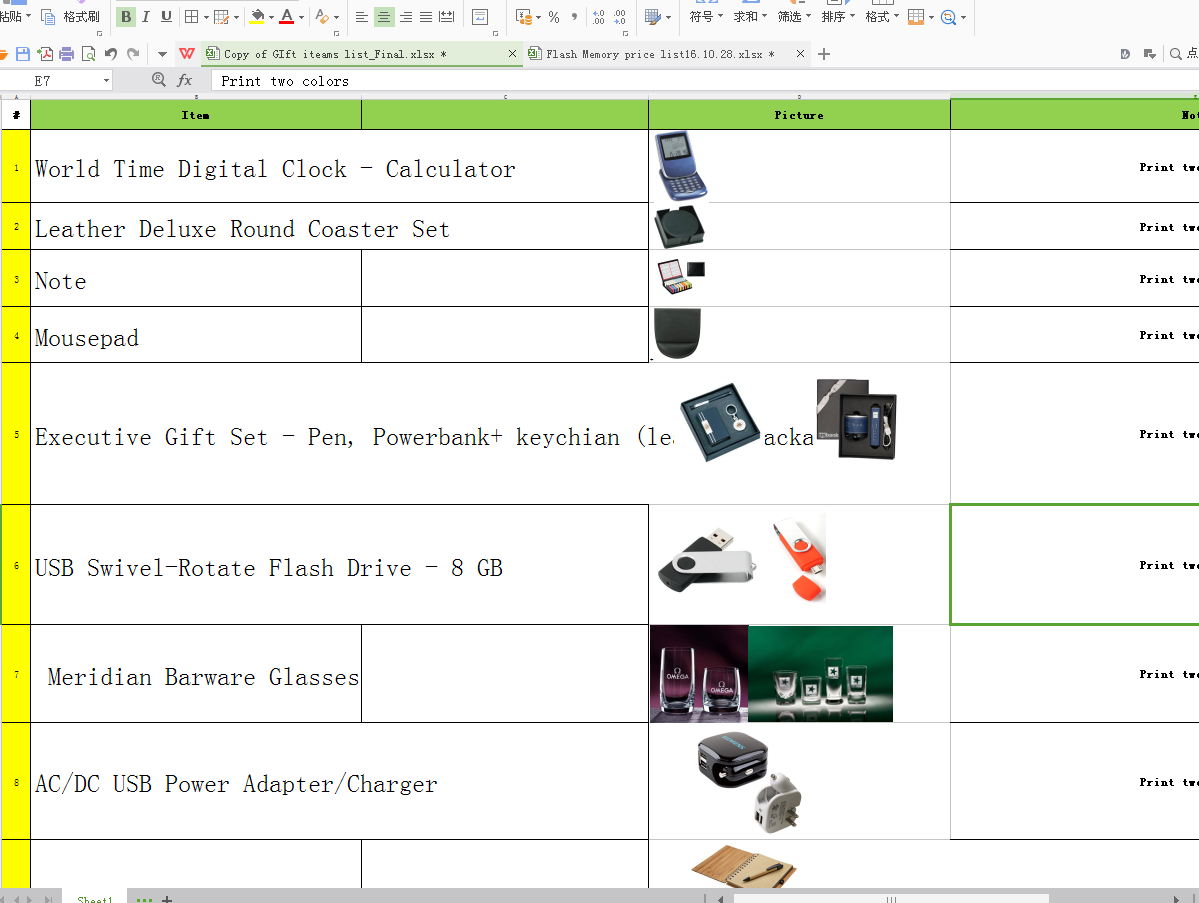Click the print icon
The height and width of the screenshot is (903, 1199).
tap(67, 54)
